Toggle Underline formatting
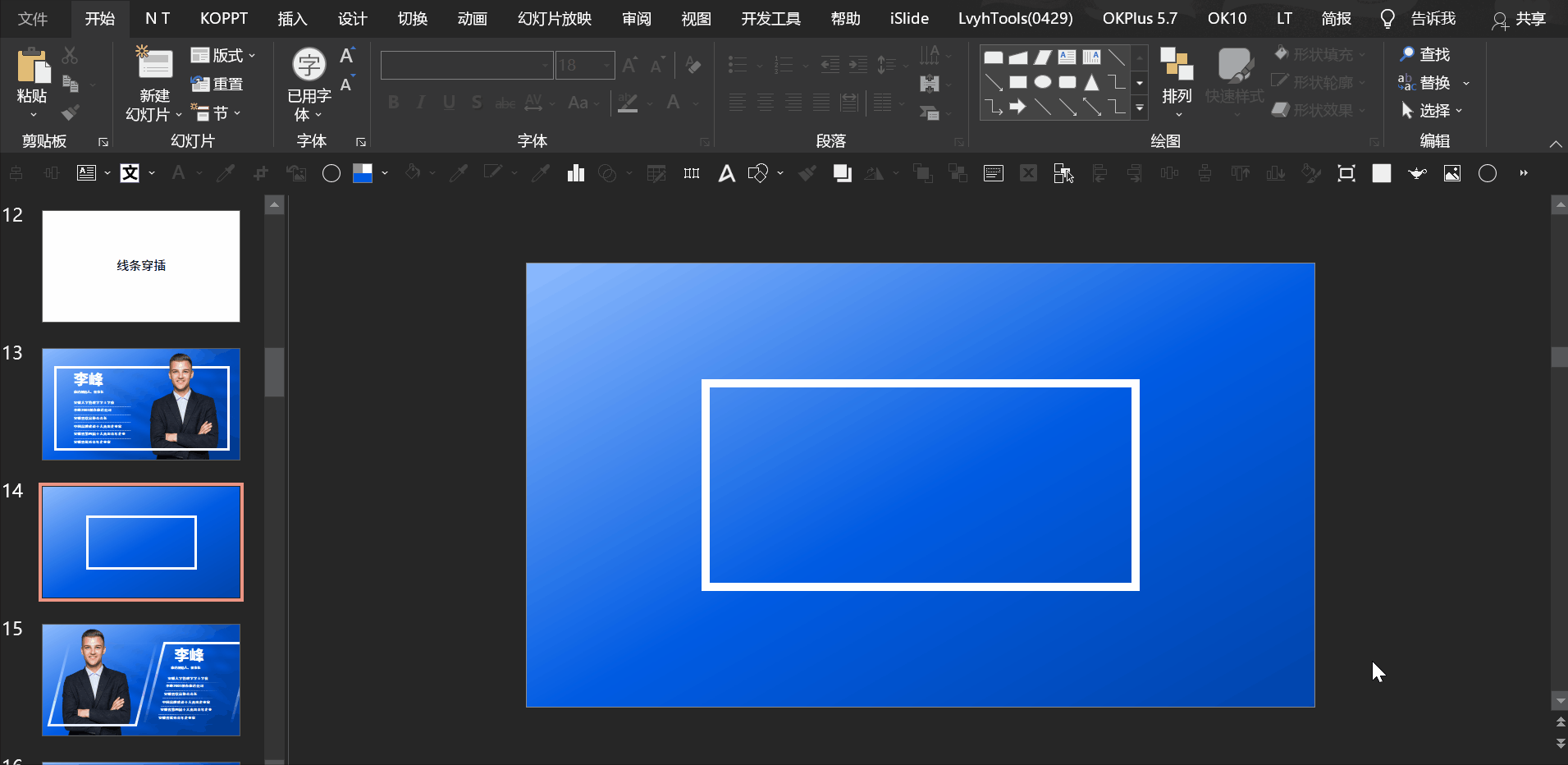The width and height of the screenshot is (1568, 765). (449, 103)
